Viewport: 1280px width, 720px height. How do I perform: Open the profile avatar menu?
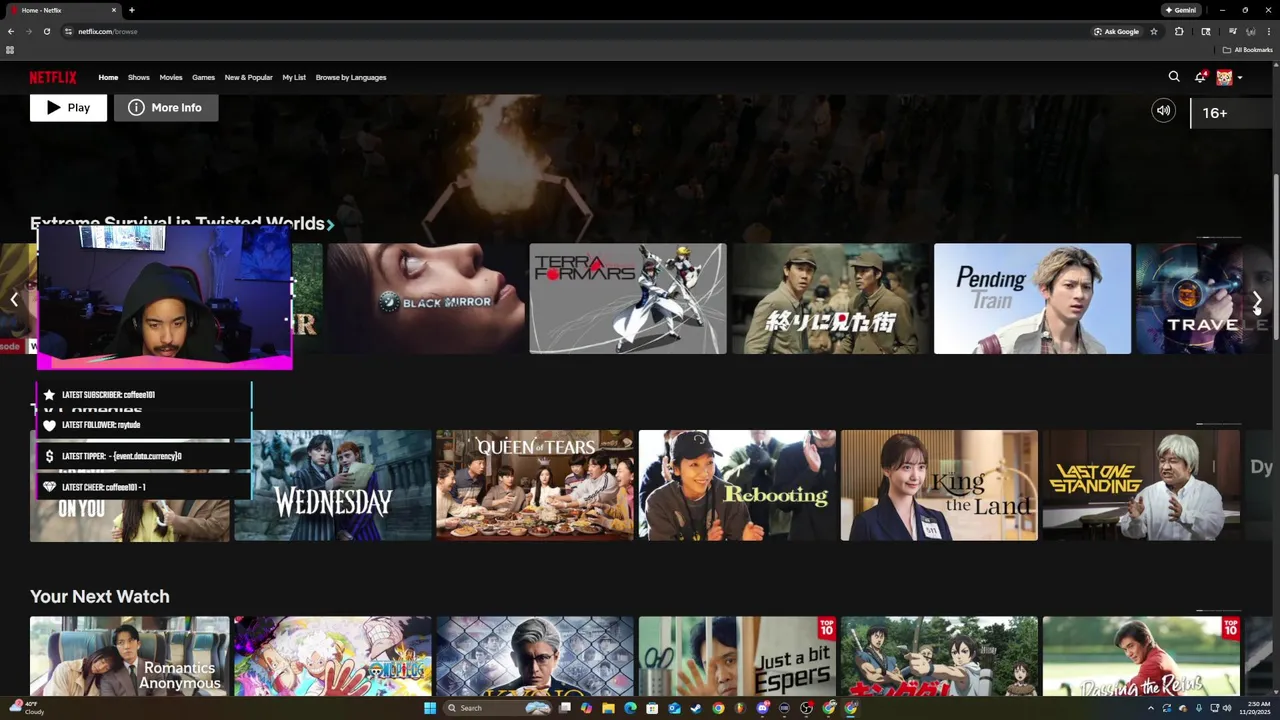tap(1224, 77)
